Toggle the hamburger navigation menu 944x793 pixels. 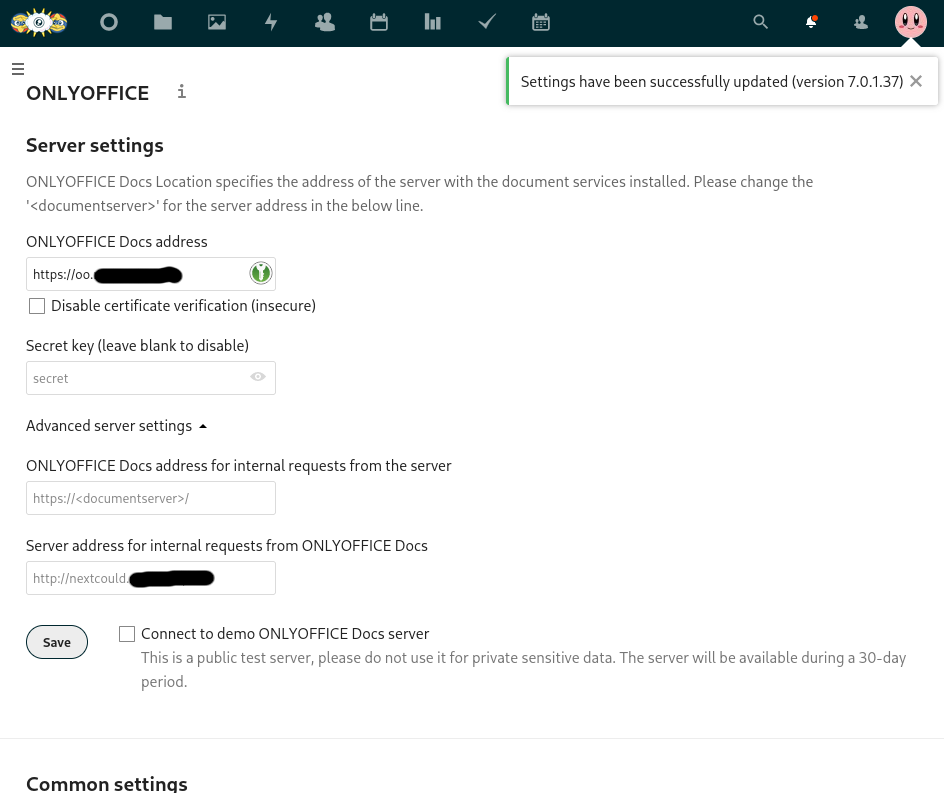pyautogui.click(x=18, y=69)
